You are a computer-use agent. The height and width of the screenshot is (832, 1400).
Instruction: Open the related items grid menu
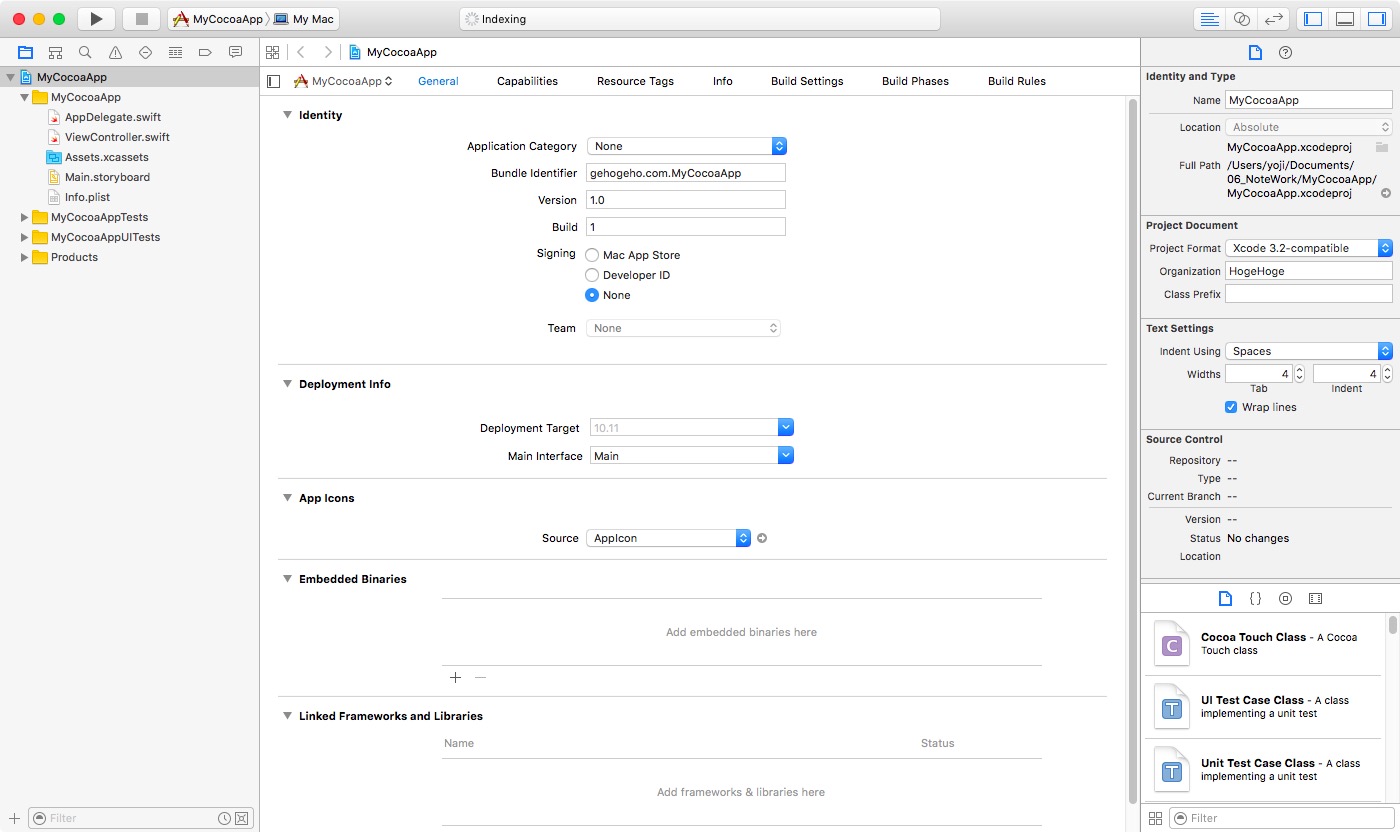coord(272,52)
